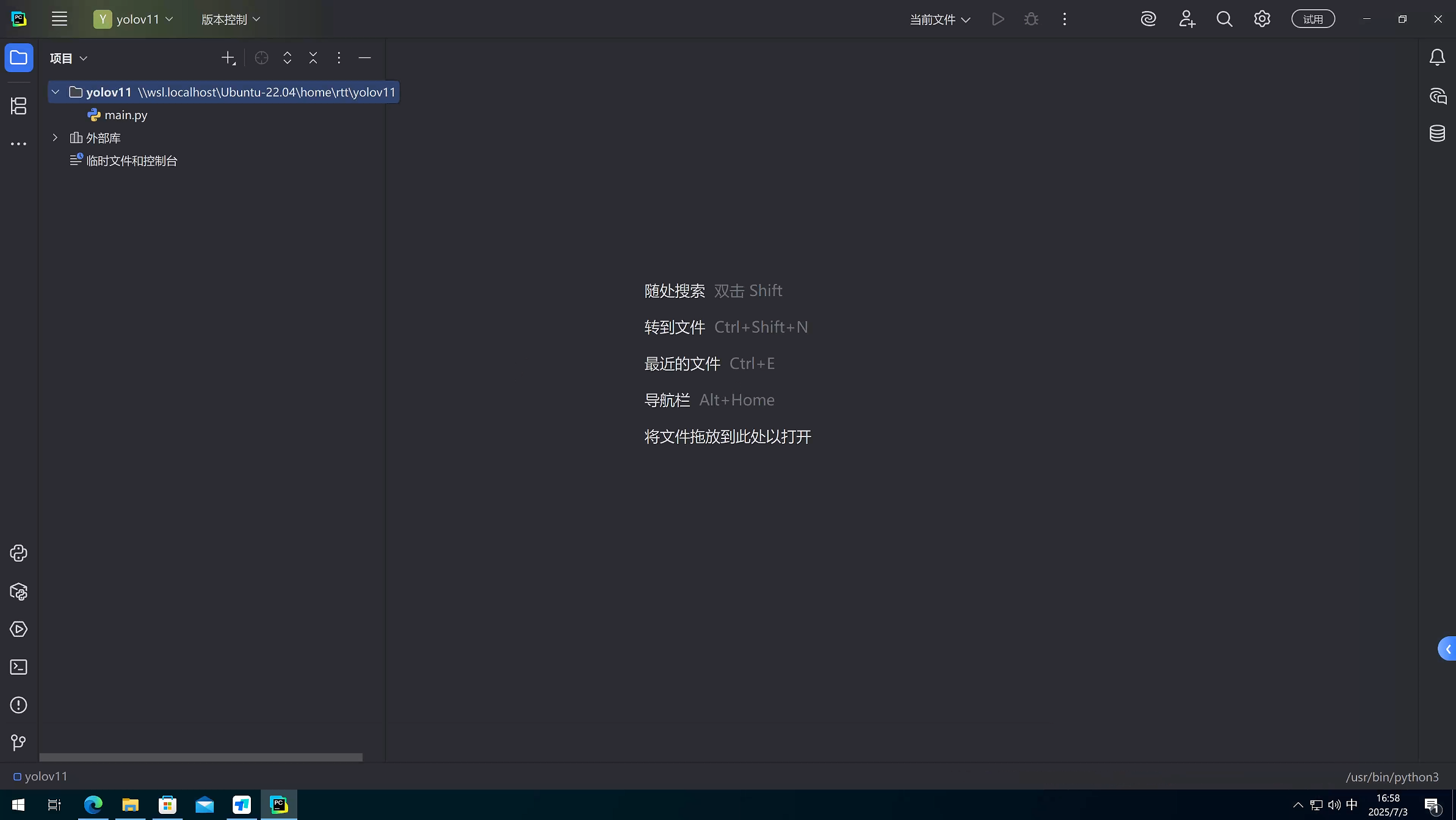
Task: Open the 当前文件 run configuration dropdown
Action: coord(940,19)
